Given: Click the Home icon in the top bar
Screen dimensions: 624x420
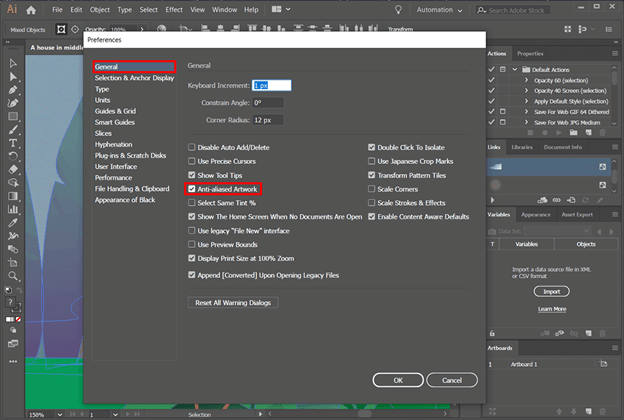Looking at the screenshot, I should (31, 10).
